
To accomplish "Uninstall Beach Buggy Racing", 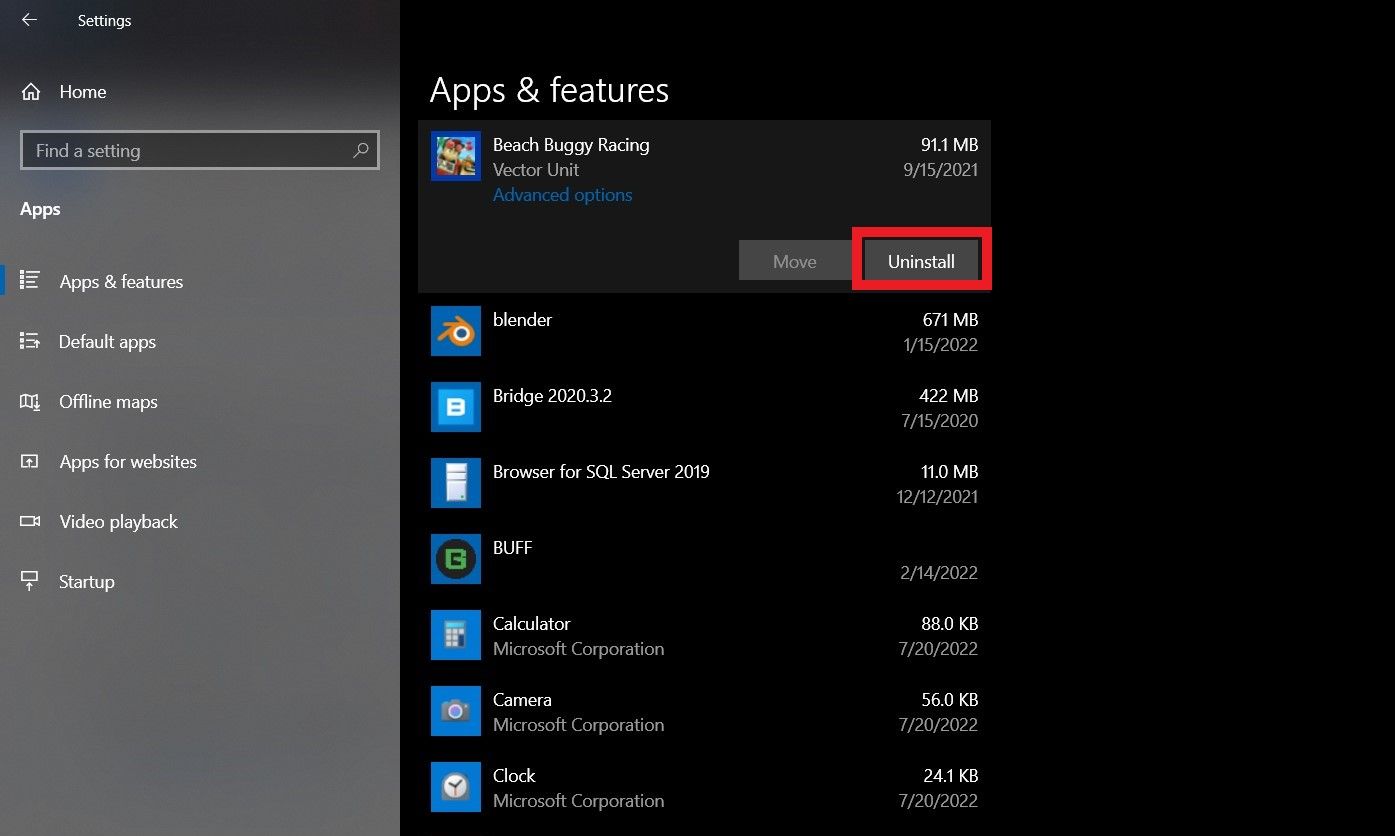I will click(x=920, y=260).
